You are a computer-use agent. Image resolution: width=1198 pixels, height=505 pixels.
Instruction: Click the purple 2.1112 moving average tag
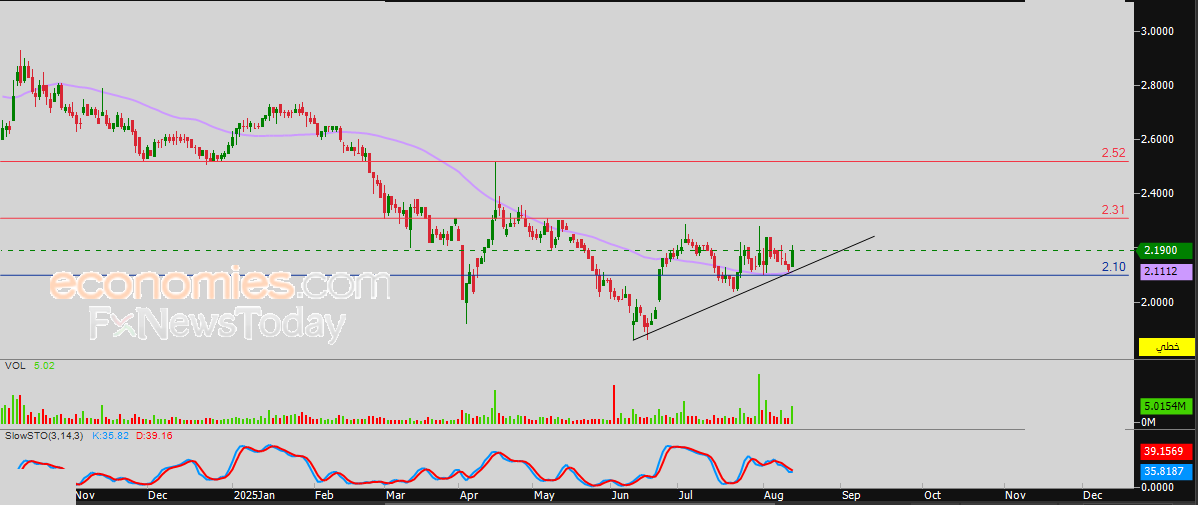click(x=1166, y=271)
